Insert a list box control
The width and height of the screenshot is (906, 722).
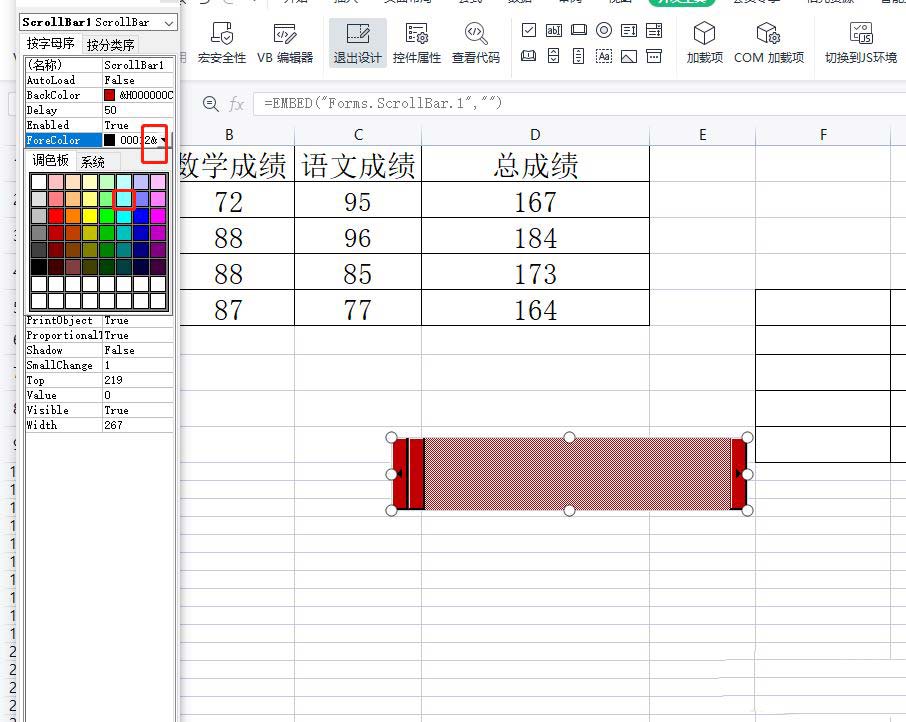pyautogui.click(x=629, y=30)
